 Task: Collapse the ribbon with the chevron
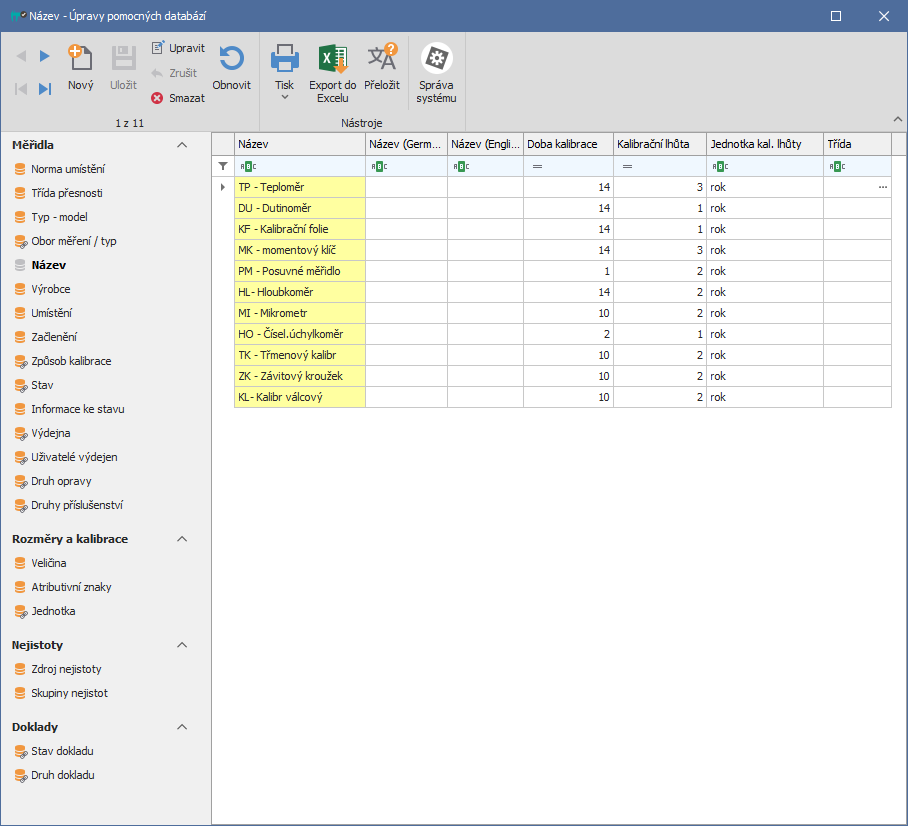coord(898,119)
